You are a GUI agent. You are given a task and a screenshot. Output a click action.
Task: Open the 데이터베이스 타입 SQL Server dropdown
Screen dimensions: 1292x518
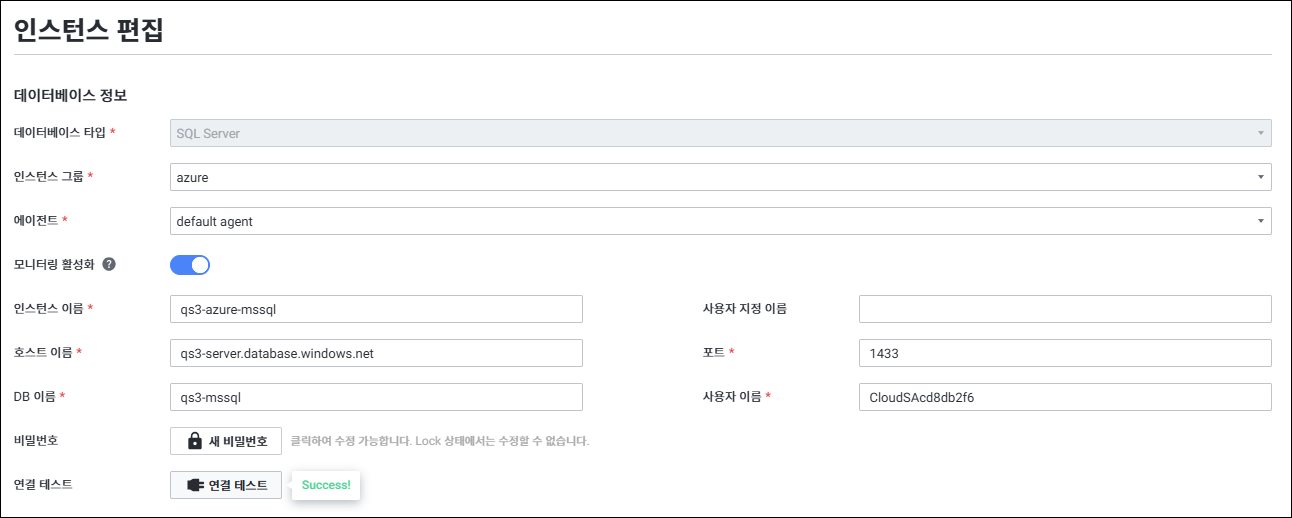(x=720, y=133)
